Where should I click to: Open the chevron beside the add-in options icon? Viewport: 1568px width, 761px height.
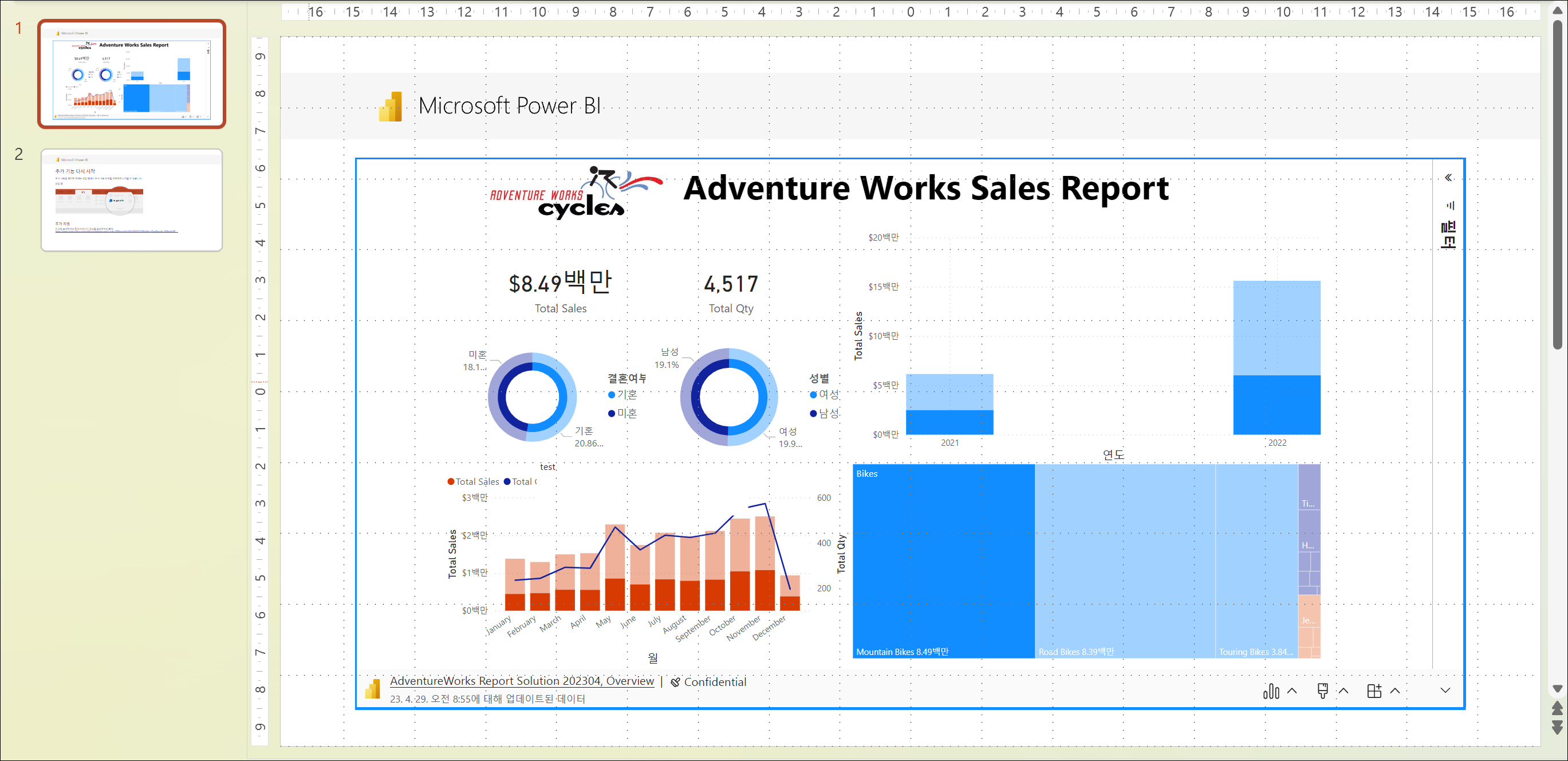point(1395,691)
